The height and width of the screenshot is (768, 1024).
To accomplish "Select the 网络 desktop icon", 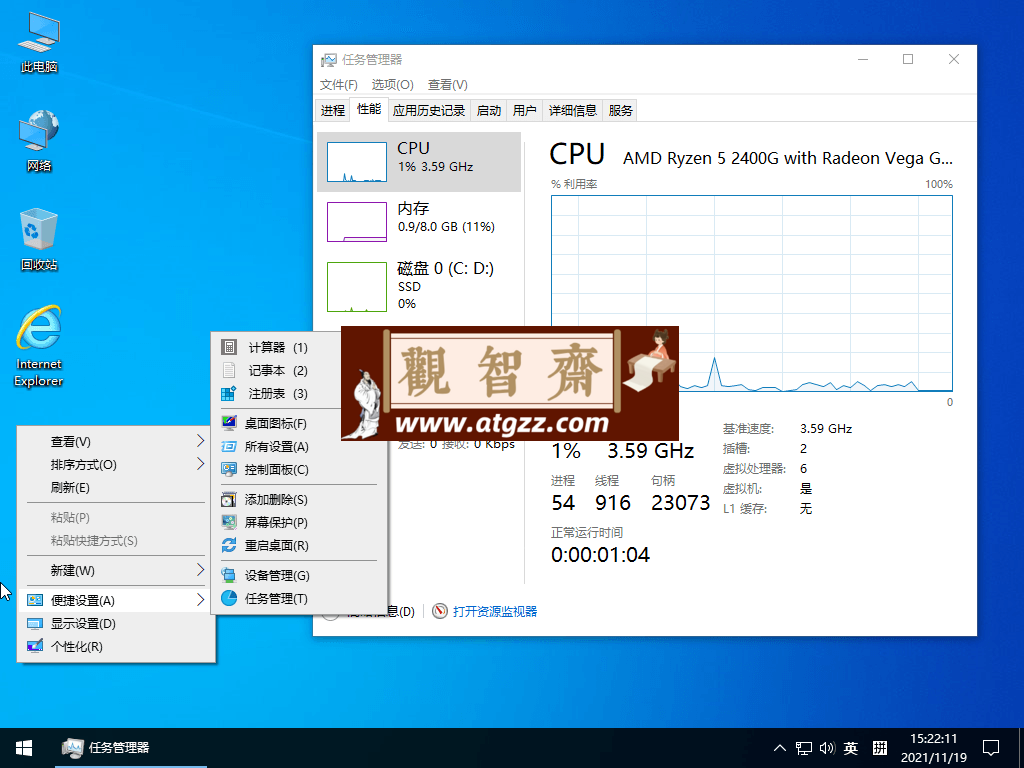I will click(39, 140).
